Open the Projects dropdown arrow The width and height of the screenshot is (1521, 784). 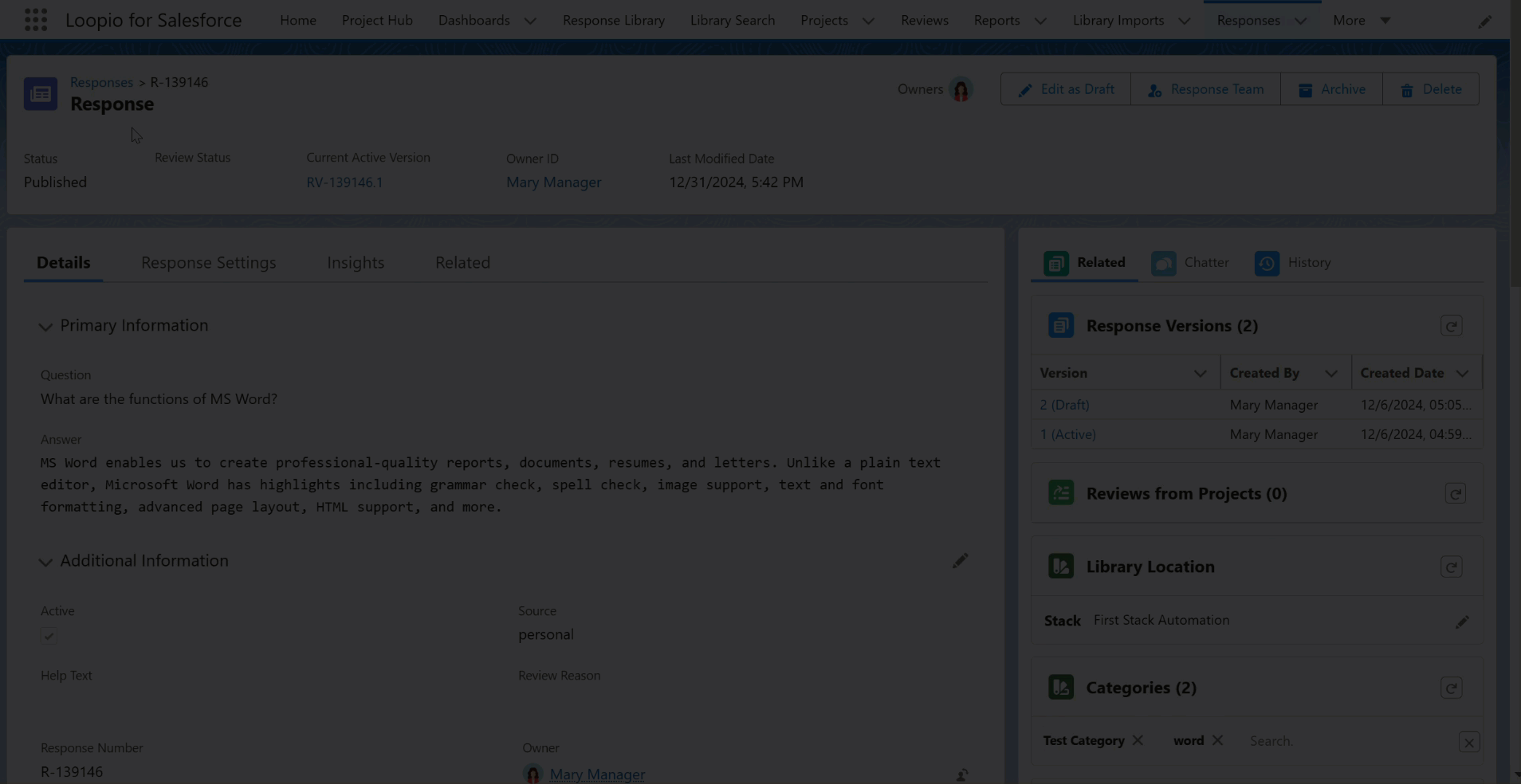coord(868,21)
